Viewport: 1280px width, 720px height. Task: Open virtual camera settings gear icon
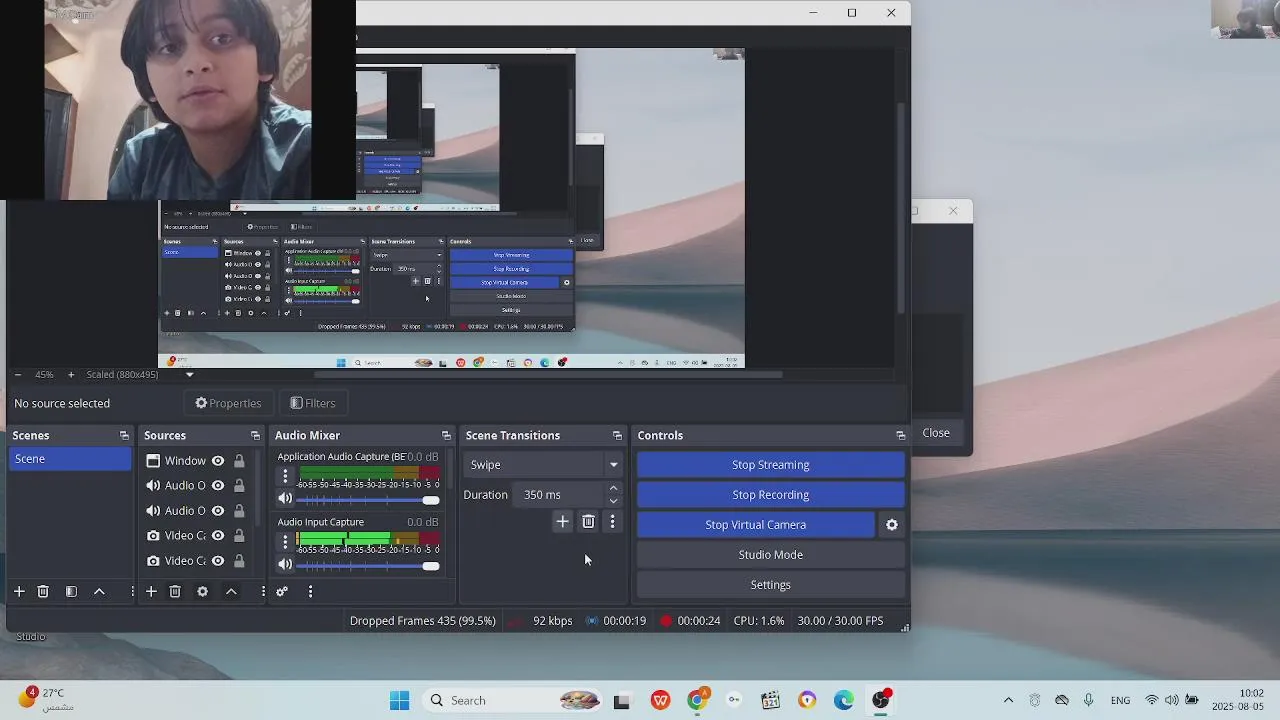tap(892, 525)
